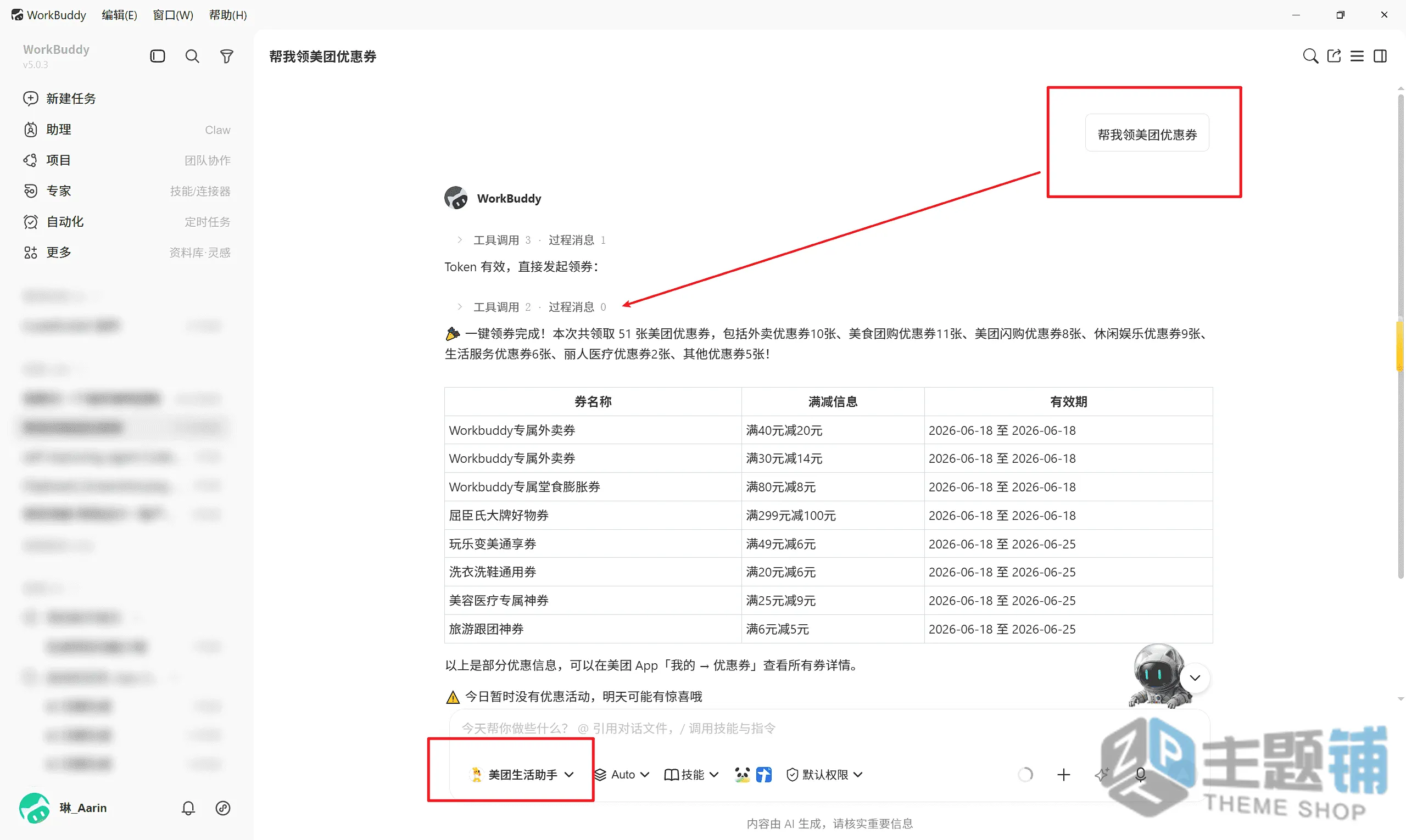The width and height of the screenshot is (1406, 840).
Task: Click the WorkBuddy app logo in title bar
Action: pos(18,15)
